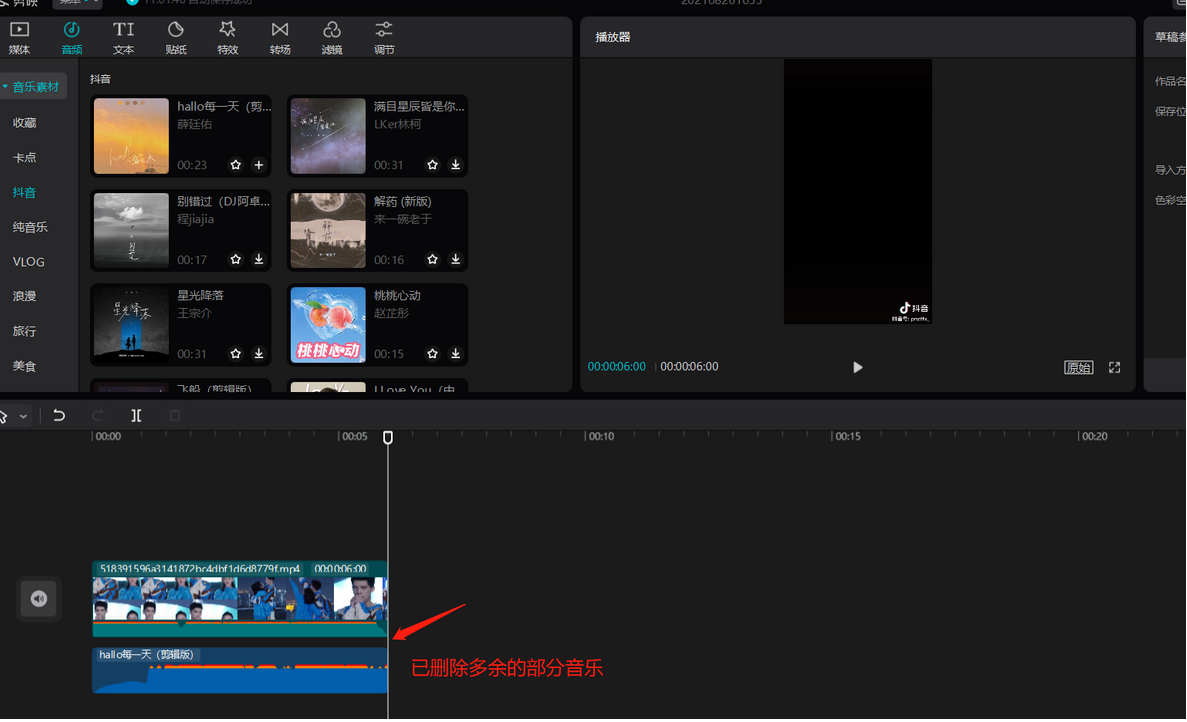The width and height of the screenshot is (1187, 722).
Task: Click the artist name 赵芷彤
Action: (391, 313)
